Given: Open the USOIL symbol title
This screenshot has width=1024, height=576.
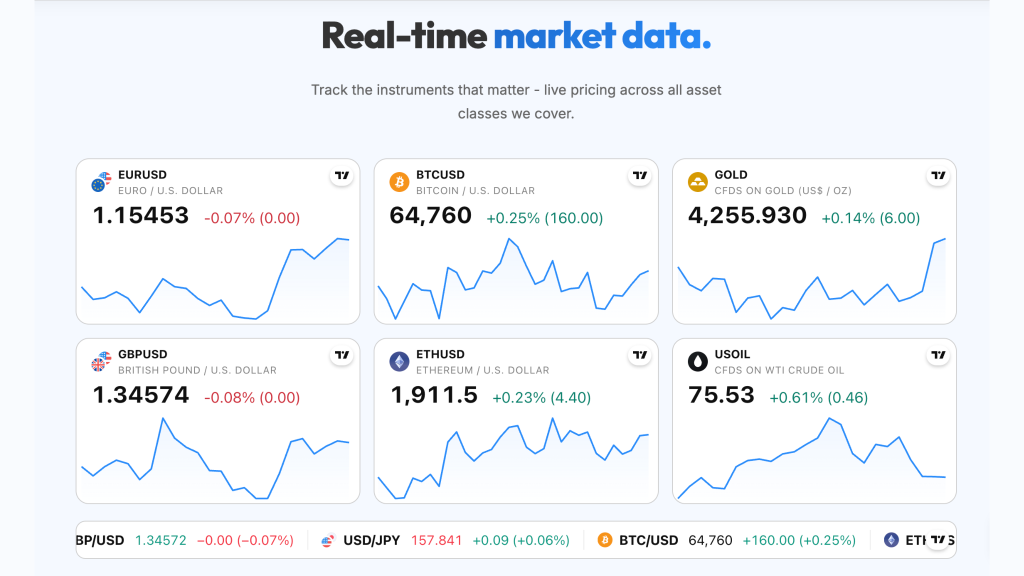Looking at the screenshot, I should [732, 355].
